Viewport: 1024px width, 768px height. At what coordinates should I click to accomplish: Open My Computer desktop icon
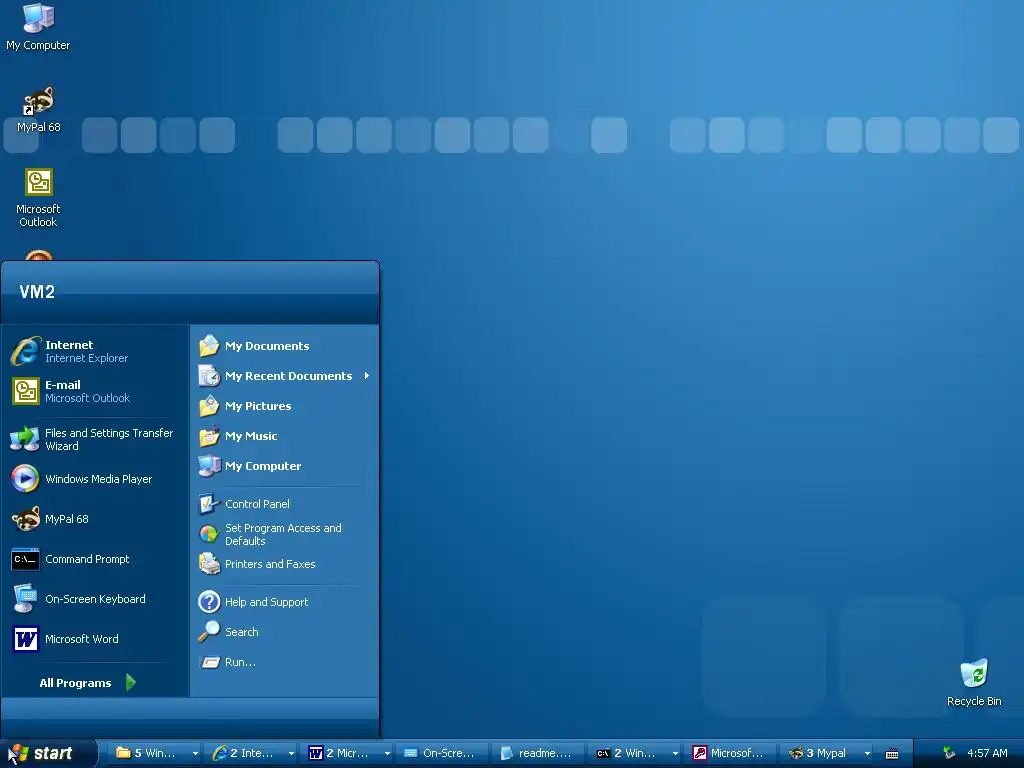point(38,27)
